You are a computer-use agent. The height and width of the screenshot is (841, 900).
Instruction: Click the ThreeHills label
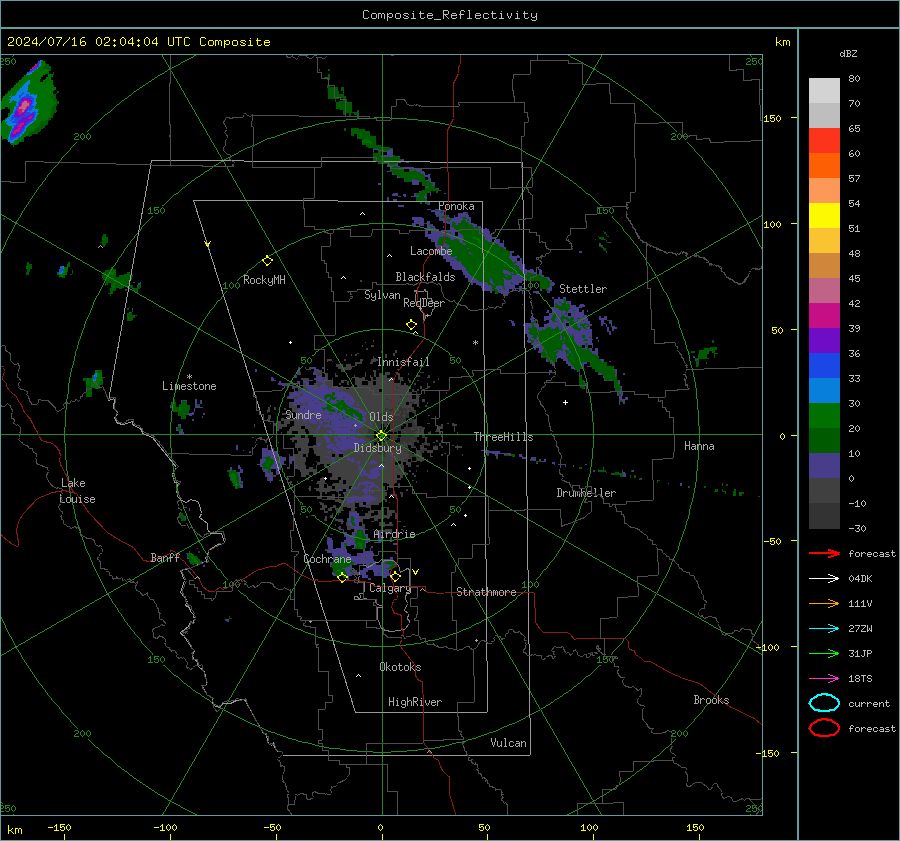[x=503, y=437]
